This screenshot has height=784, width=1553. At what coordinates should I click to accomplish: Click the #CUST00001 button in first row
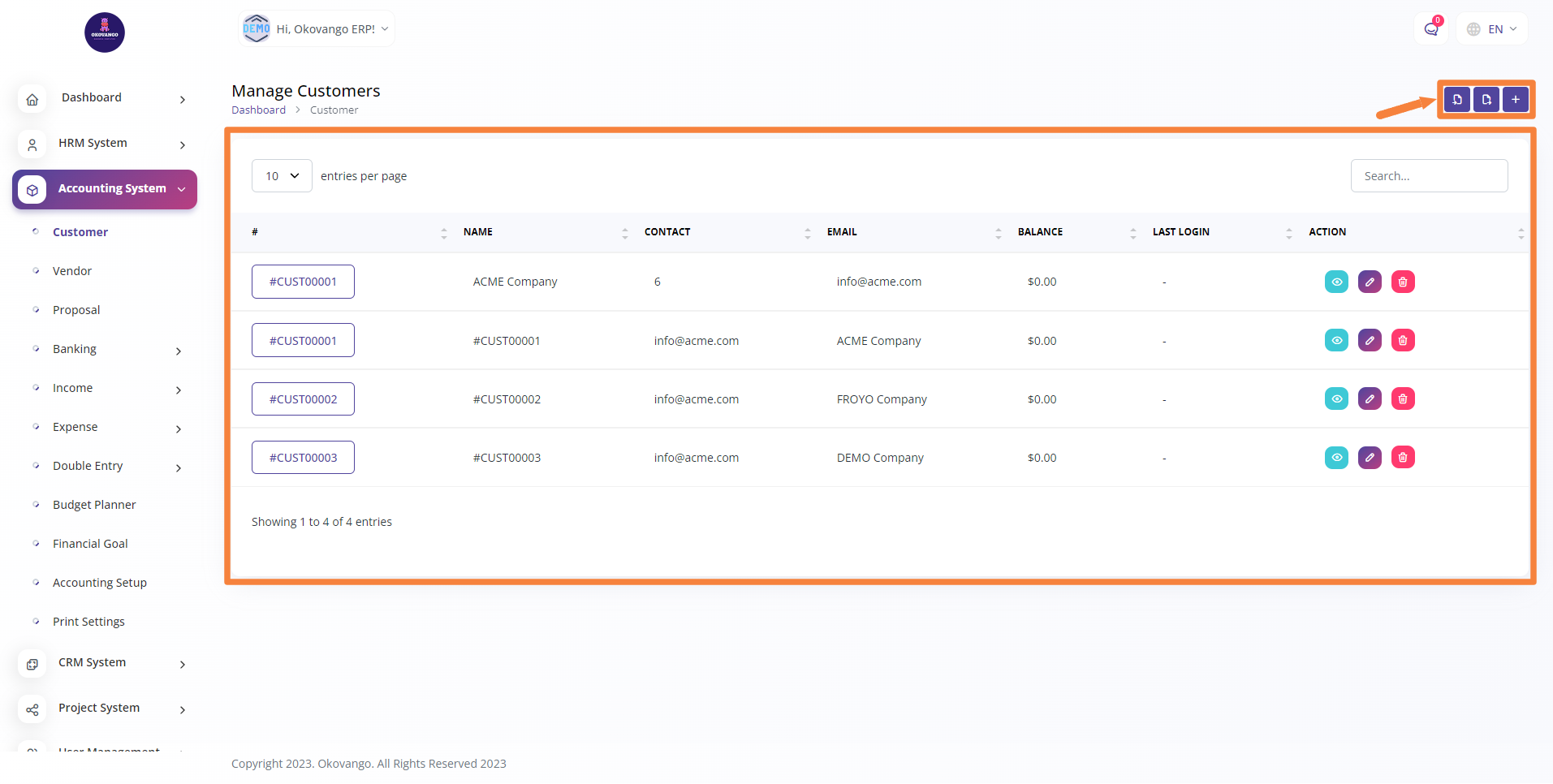[x=303, y=282]
